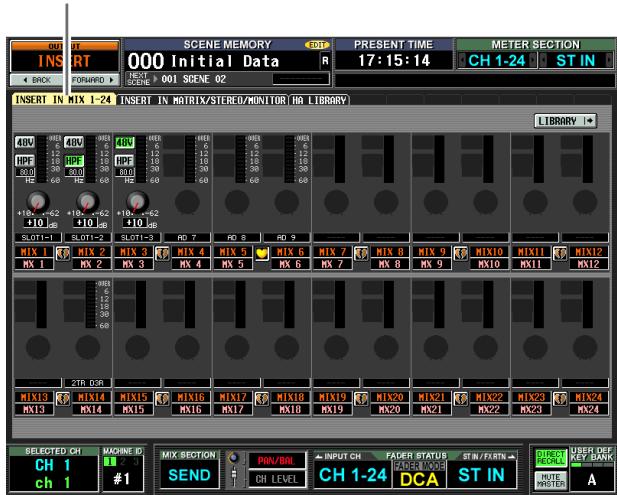The width and height of the screenshot is (617, 495).
Task: Click the MIX24 channel button
Action: coord(589,397)
